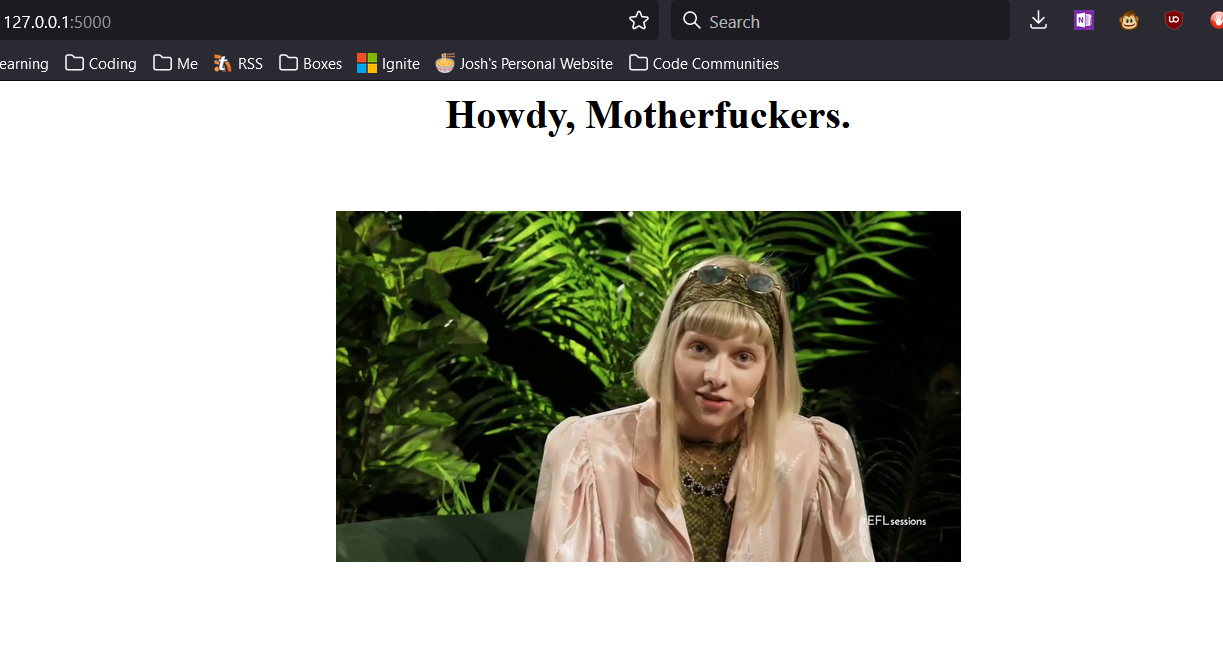1223x664 pixels.
Task: Open the Ignite bookmark
Action: click(389, 63)
